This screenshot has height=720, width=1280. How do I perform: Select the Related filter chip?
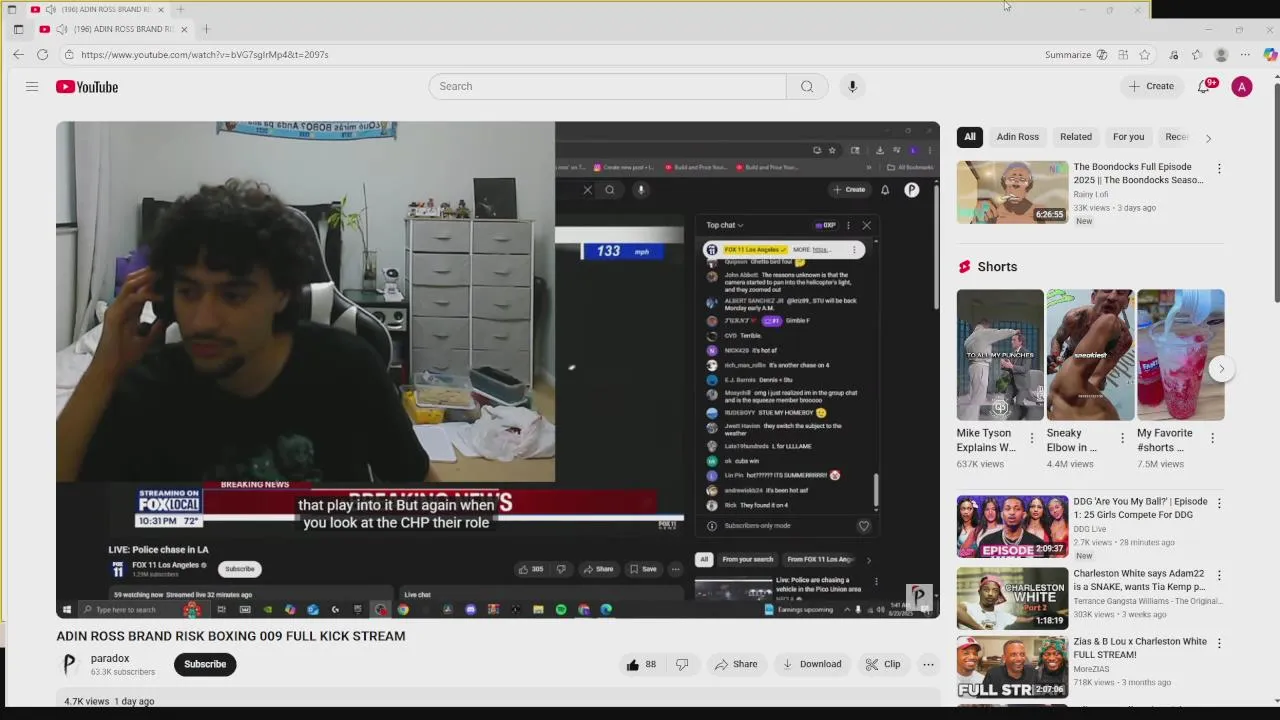coord(1076,137)
